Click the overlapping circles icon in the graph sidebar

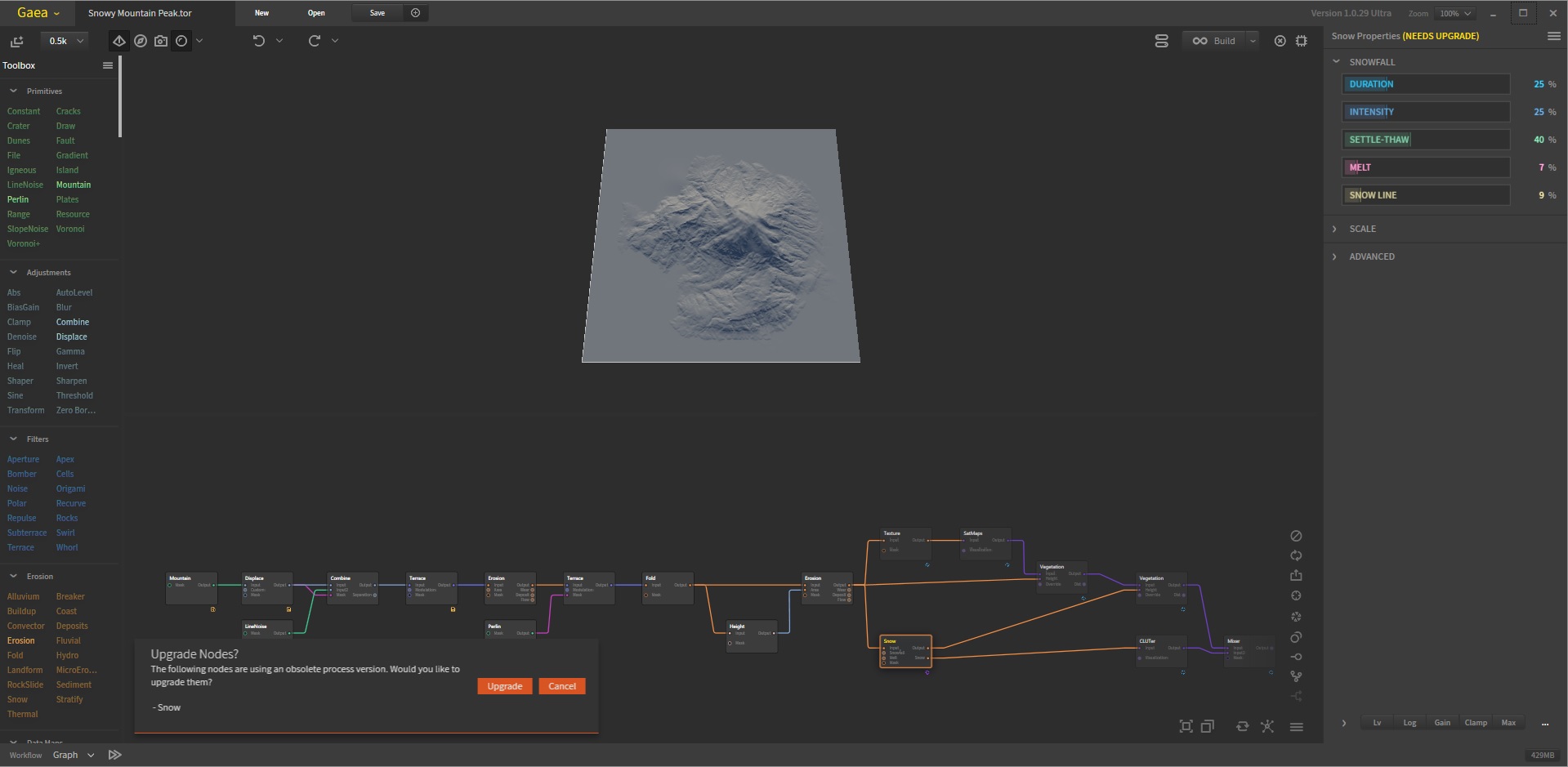click(x=1296, y=637)
